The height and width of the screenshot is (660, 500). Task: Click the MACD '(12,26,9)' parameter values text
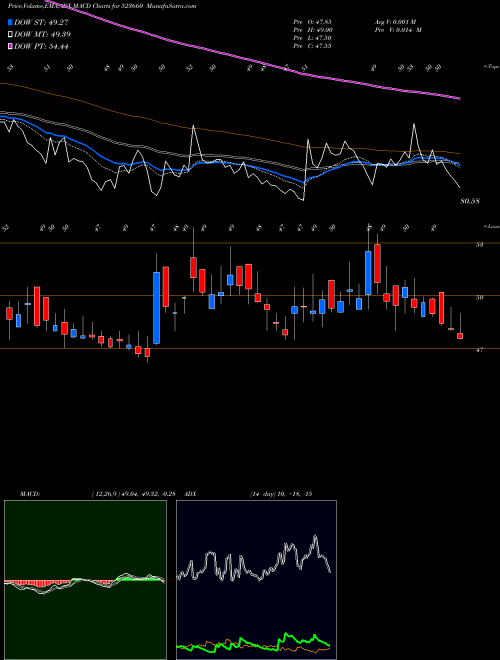click(x=136, y=494)
